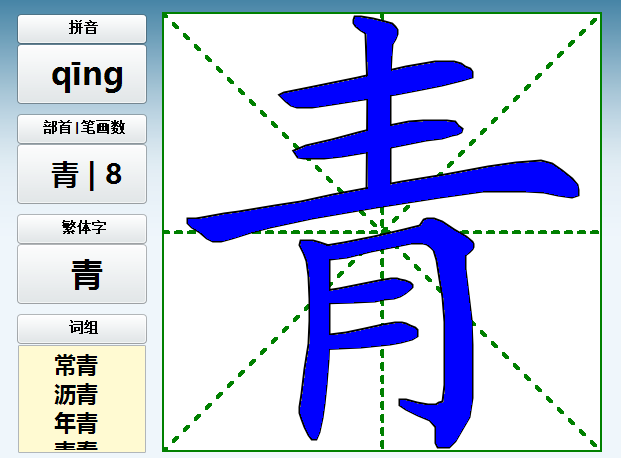Choose the word 年青 from the list

tap(76, 422)
